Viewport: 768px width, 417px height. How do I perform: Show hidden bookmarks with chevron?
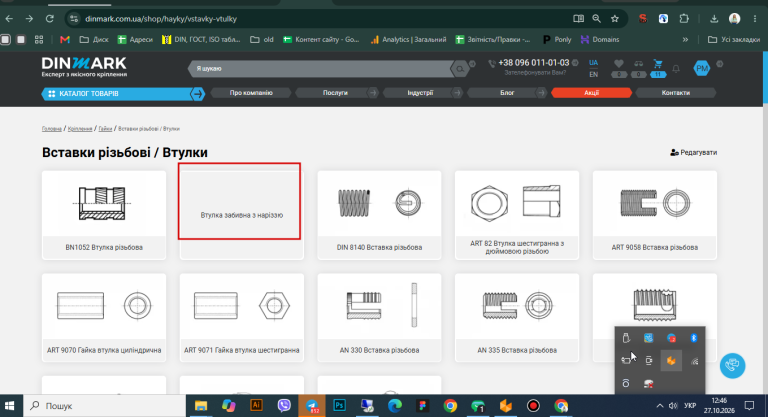pyautogui.click(x=685, y=40)
